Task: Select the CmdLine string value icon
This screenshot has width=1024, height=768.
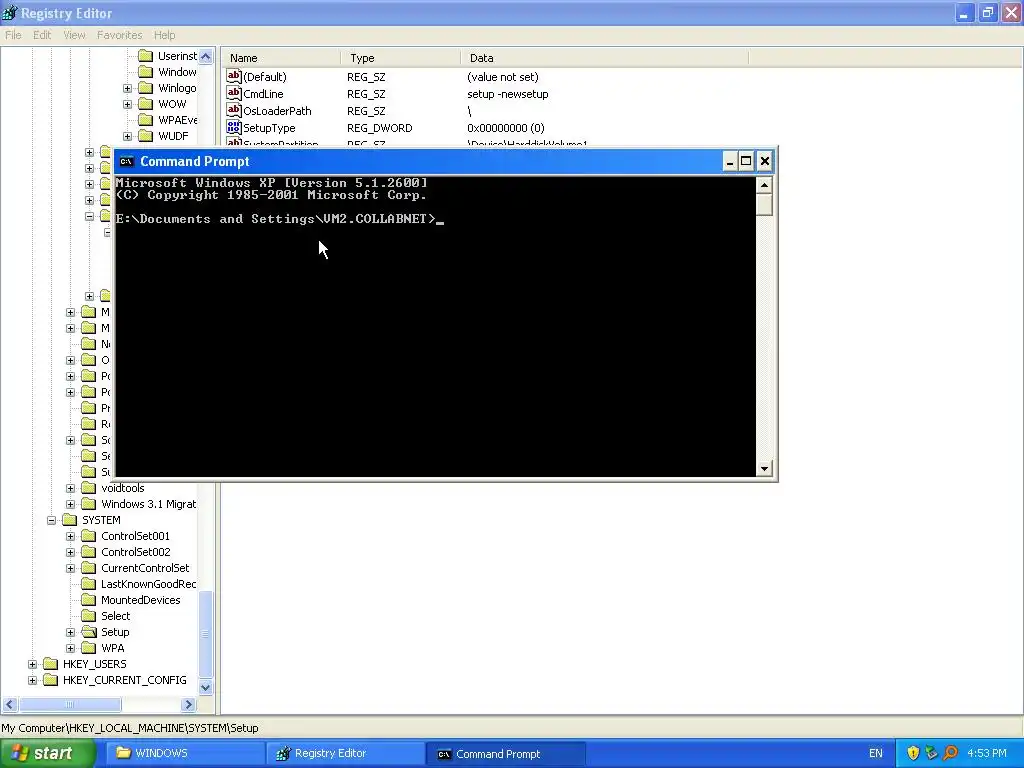Action: click(234, 93)
